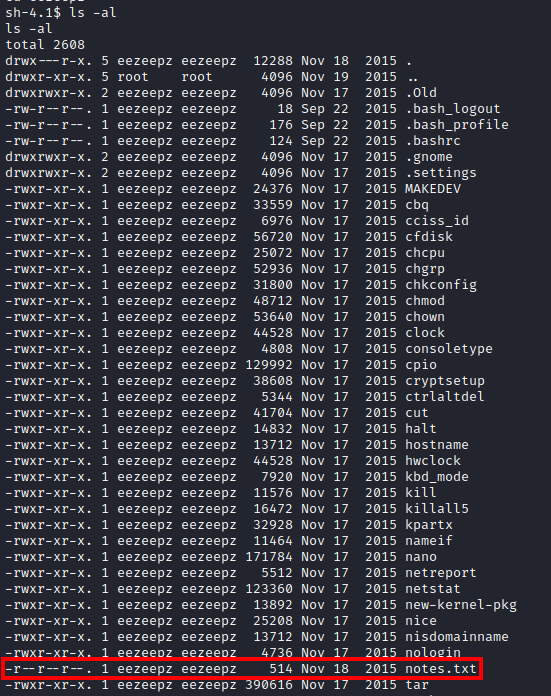Image resolution: width=551 pixels, height=696 pixels.
Task: Click the netstat filename
Action: pyautogui.click(x=432, y=589)
